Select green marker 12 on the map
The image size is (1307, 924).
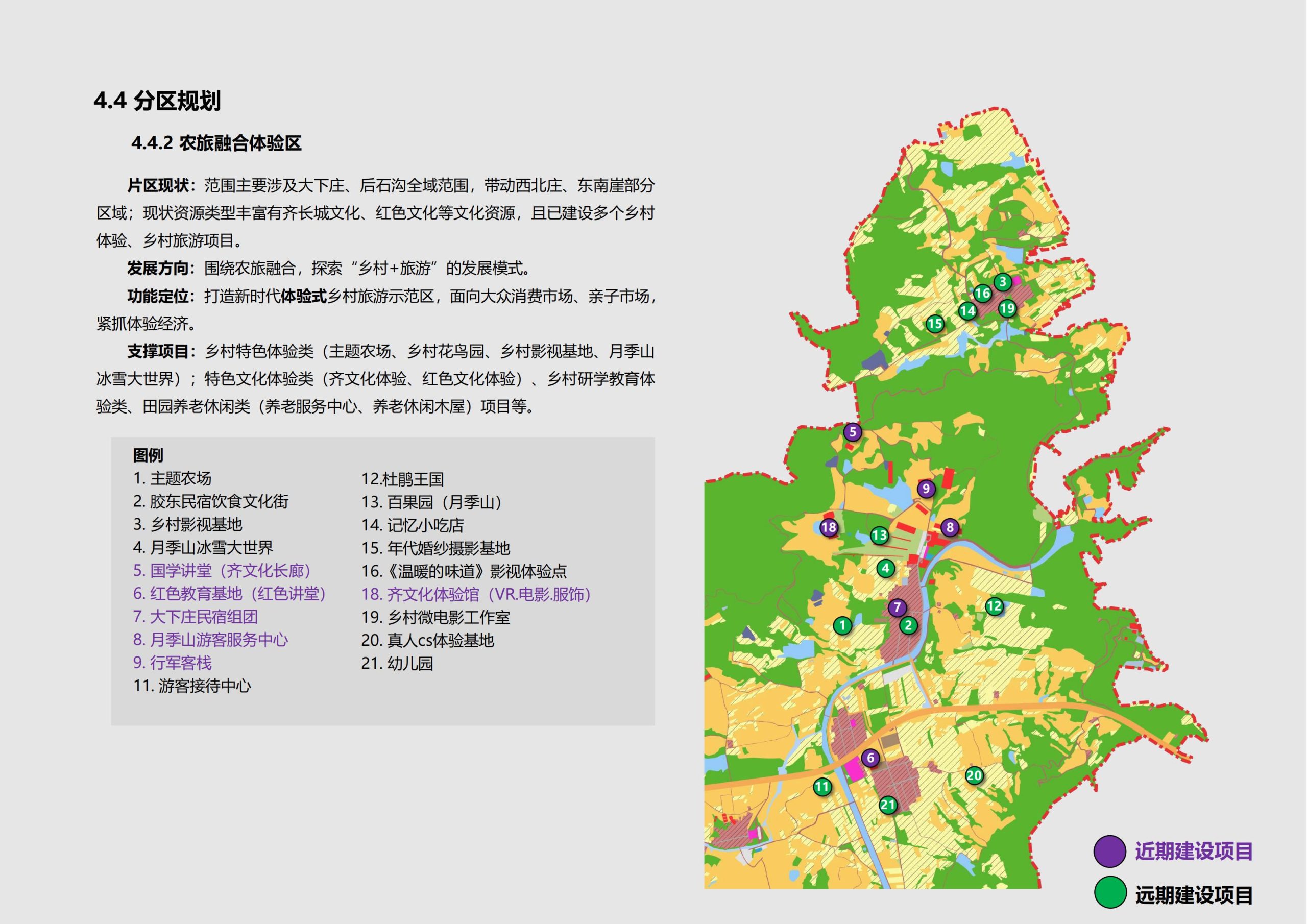(994, 606)
